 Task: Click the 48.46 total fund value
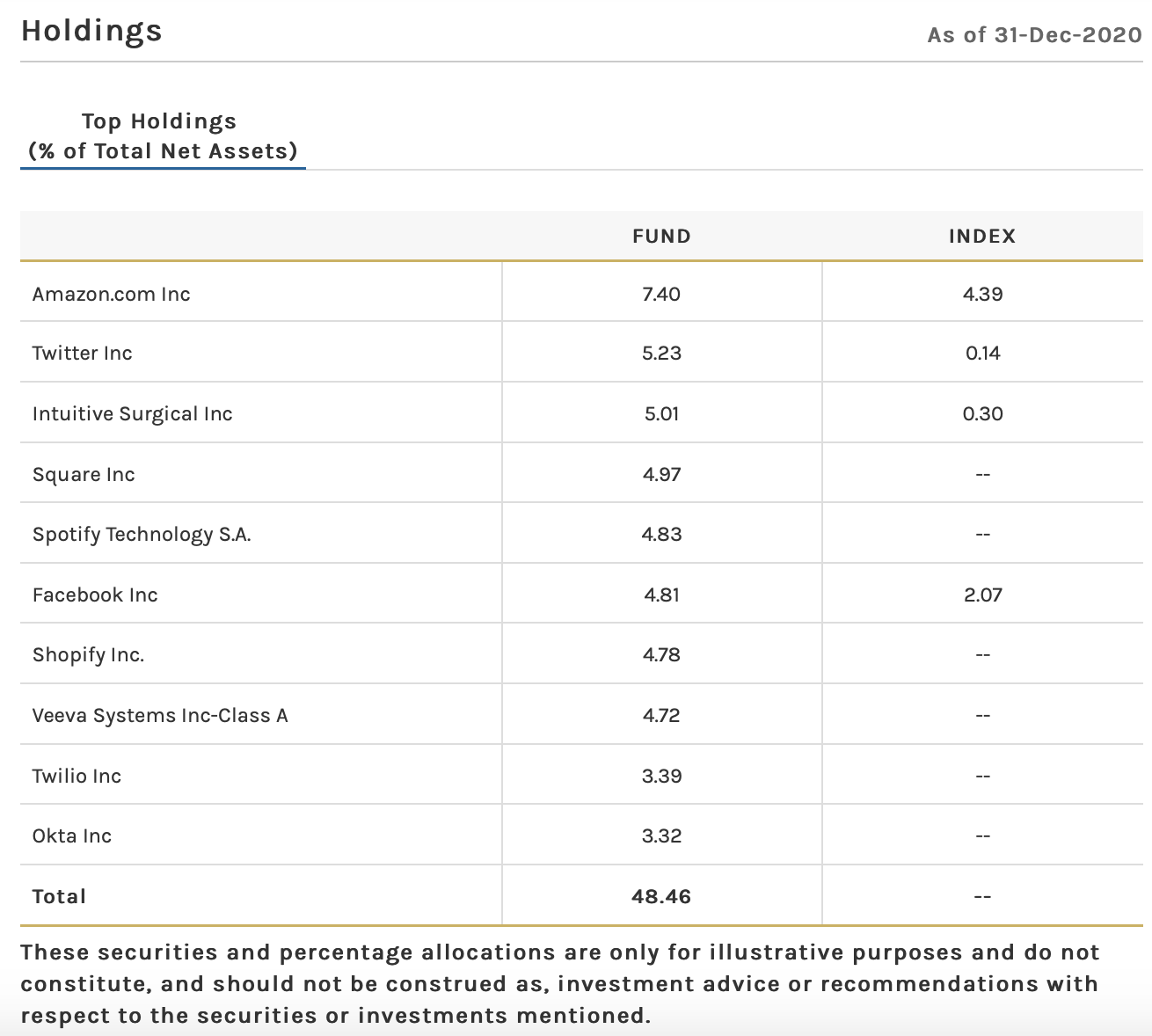coord(661,896)
